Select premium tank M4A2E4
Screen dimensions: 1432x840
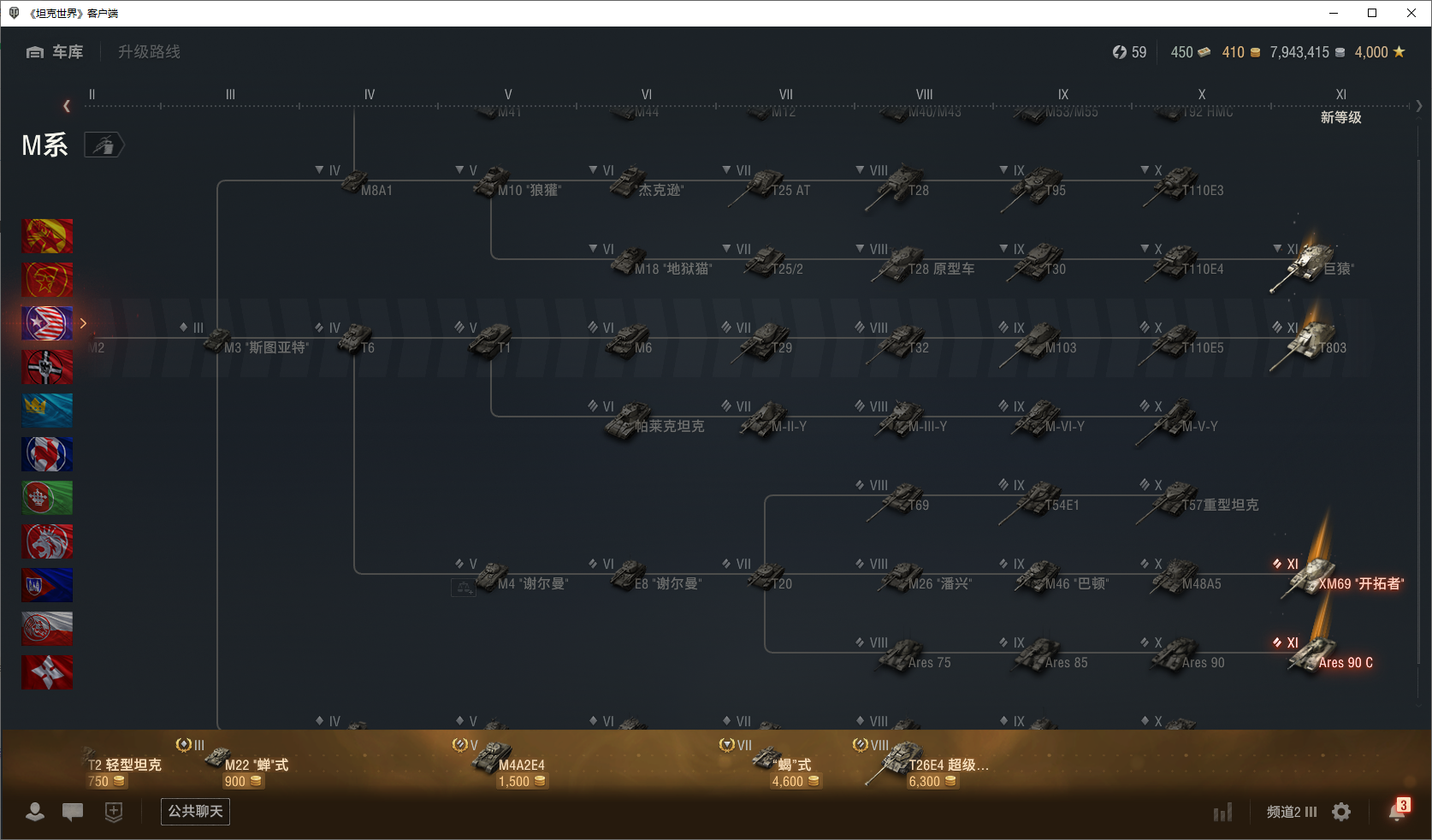(x=500, y=763)
